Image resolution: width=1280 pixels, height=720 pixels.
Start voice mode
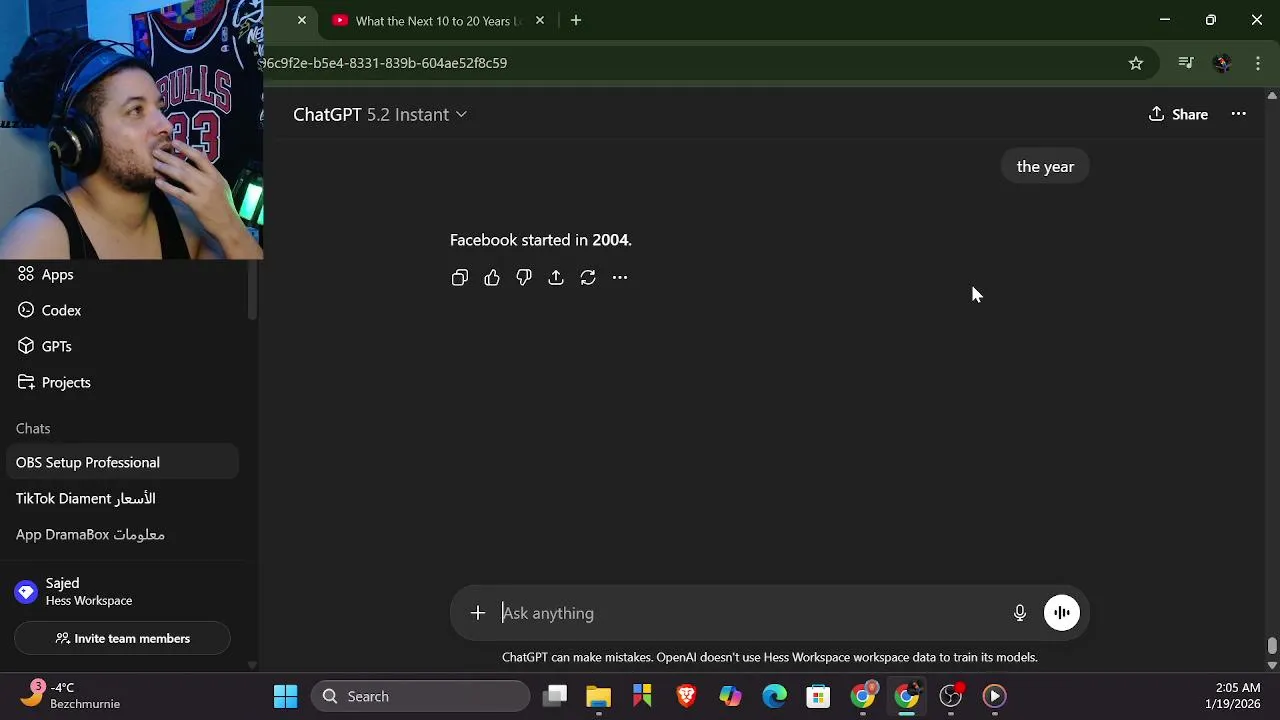click(1062, 613)
